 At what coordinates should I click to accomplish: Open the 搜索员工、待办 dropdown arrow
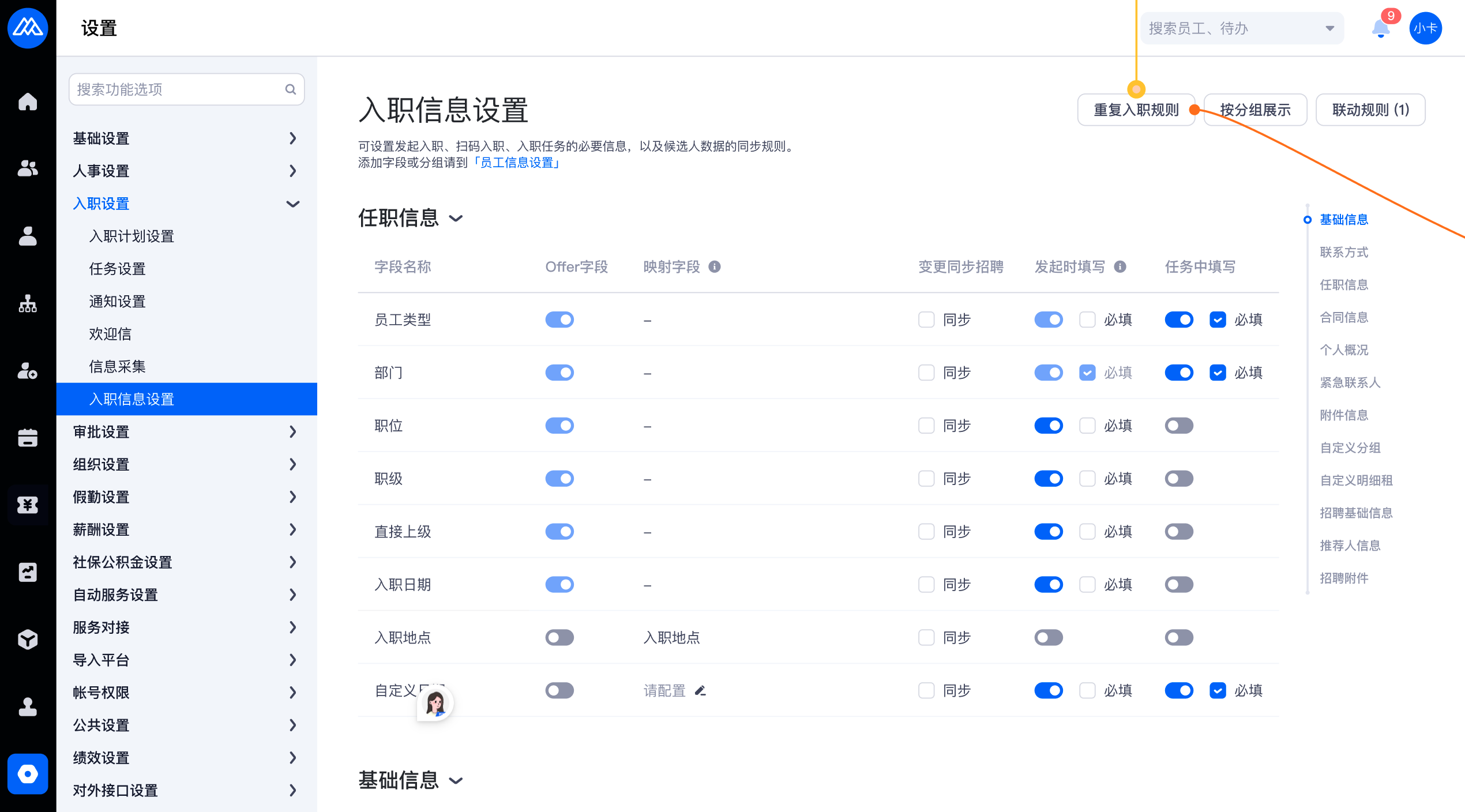(x=1329, y=28)
